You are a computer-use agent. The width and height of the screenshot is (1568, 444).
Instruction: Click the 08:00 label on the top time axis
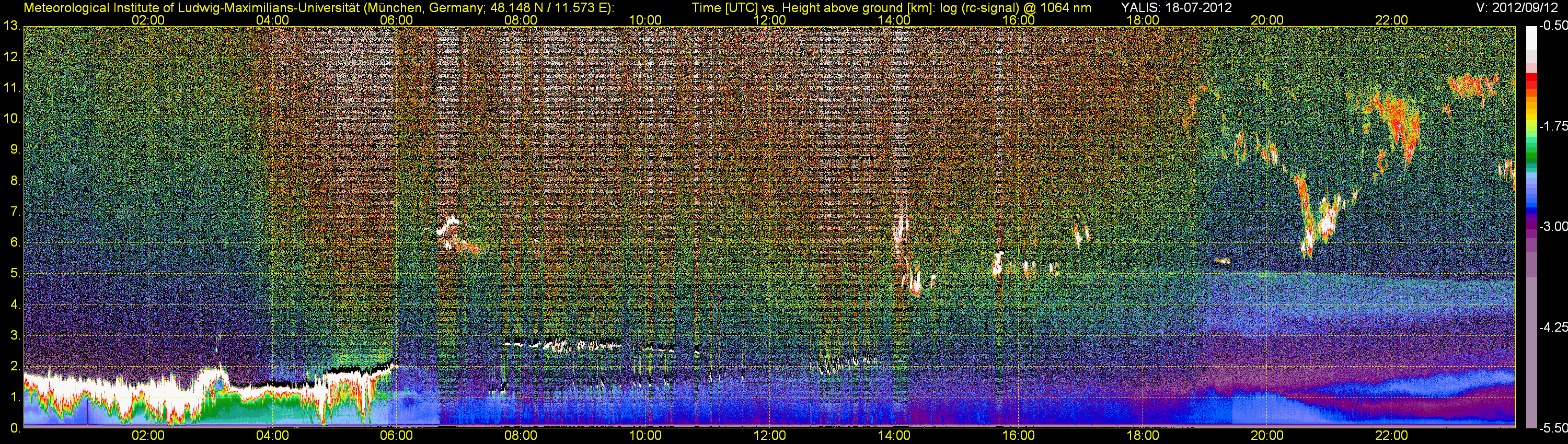coord(521,20)
